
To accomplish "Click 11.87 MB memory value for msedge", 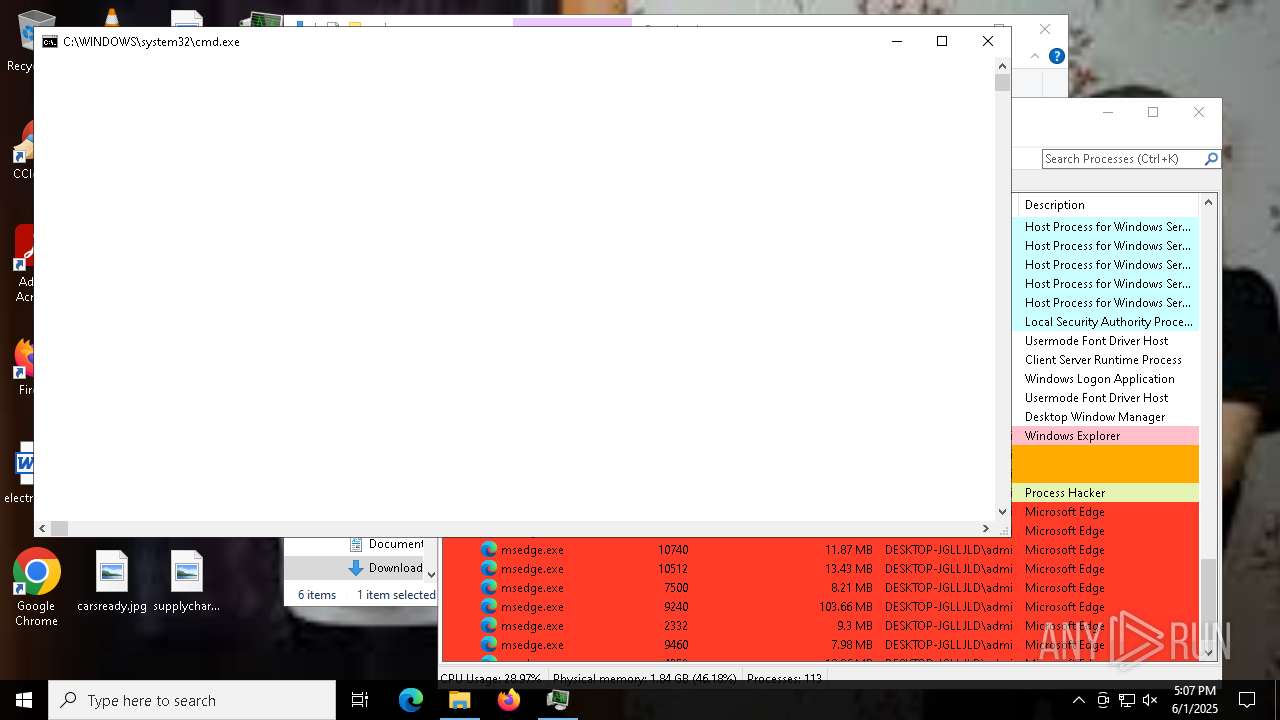I will tap(849, 550).
